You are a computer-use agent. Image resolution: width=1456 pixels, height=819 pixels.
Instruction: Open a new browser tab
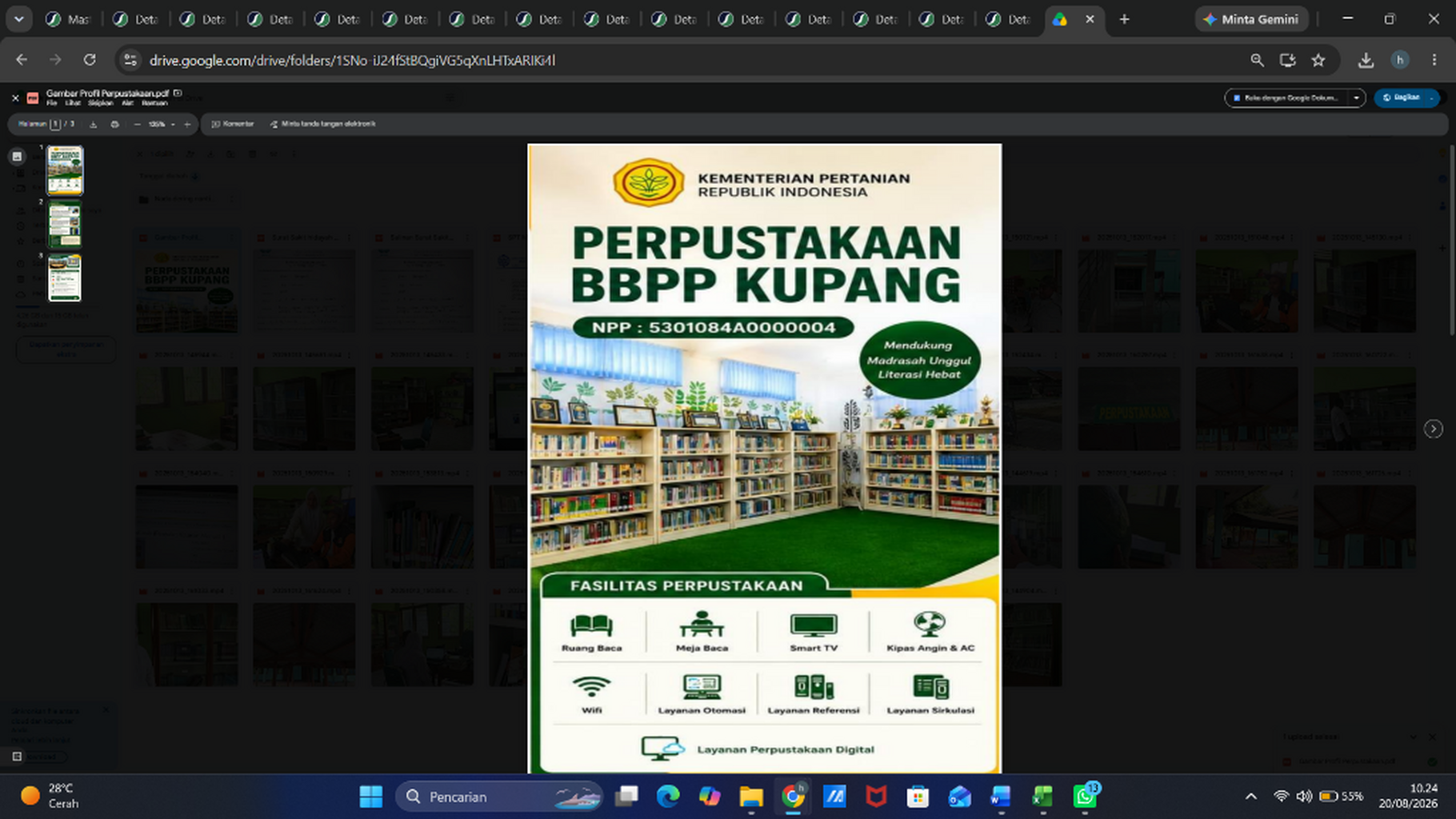[1124, 19]
